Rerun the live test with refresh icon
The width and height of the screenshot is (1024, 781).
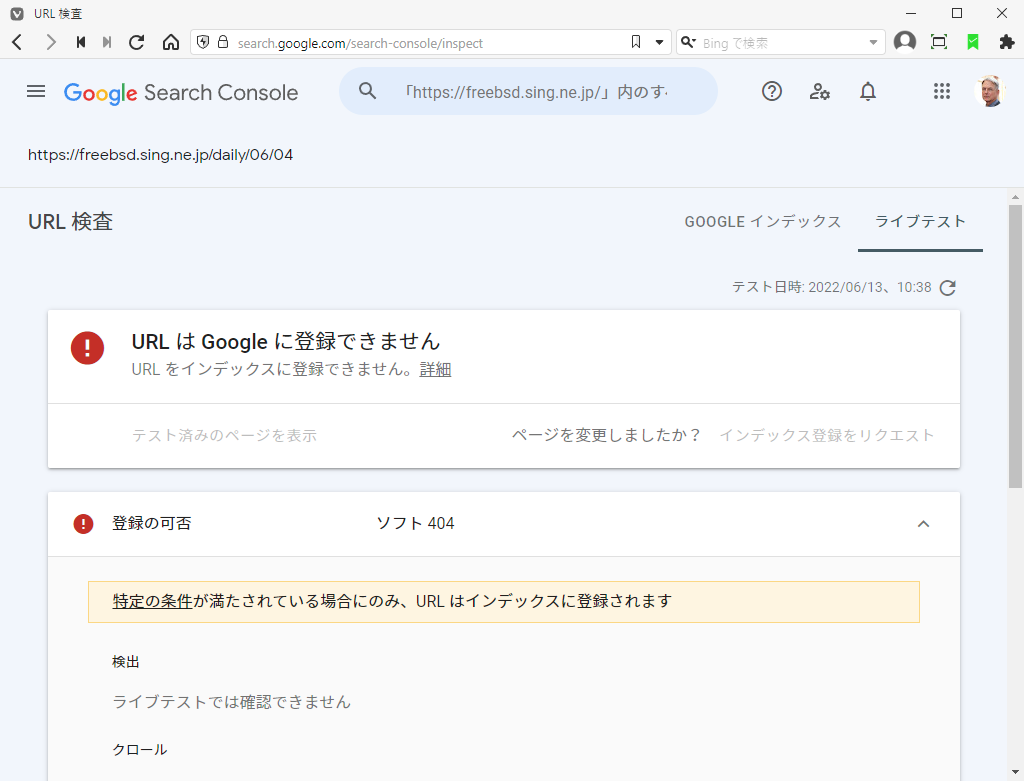948,288
